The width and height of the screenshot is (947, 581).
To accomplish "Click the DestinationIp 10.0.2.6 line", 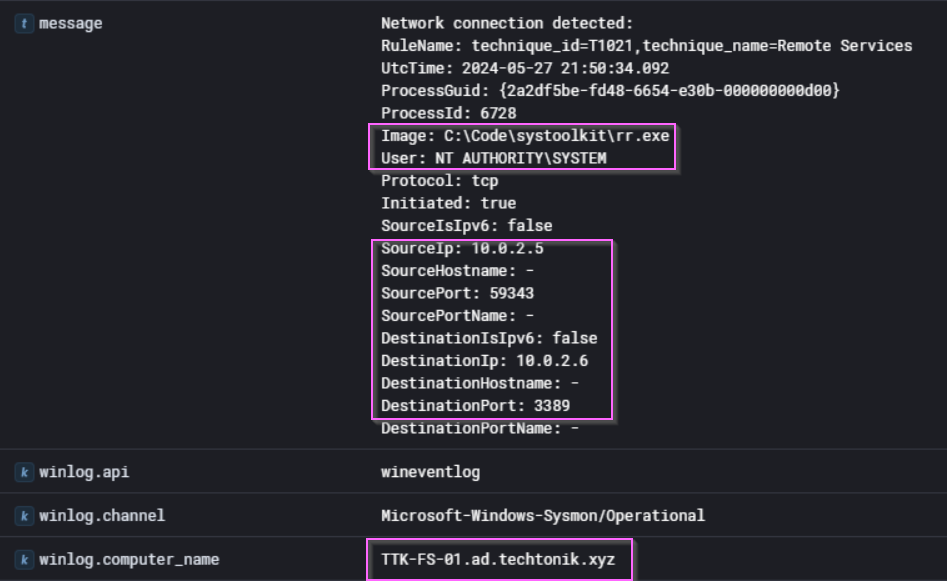I will (x=484, y=361).
